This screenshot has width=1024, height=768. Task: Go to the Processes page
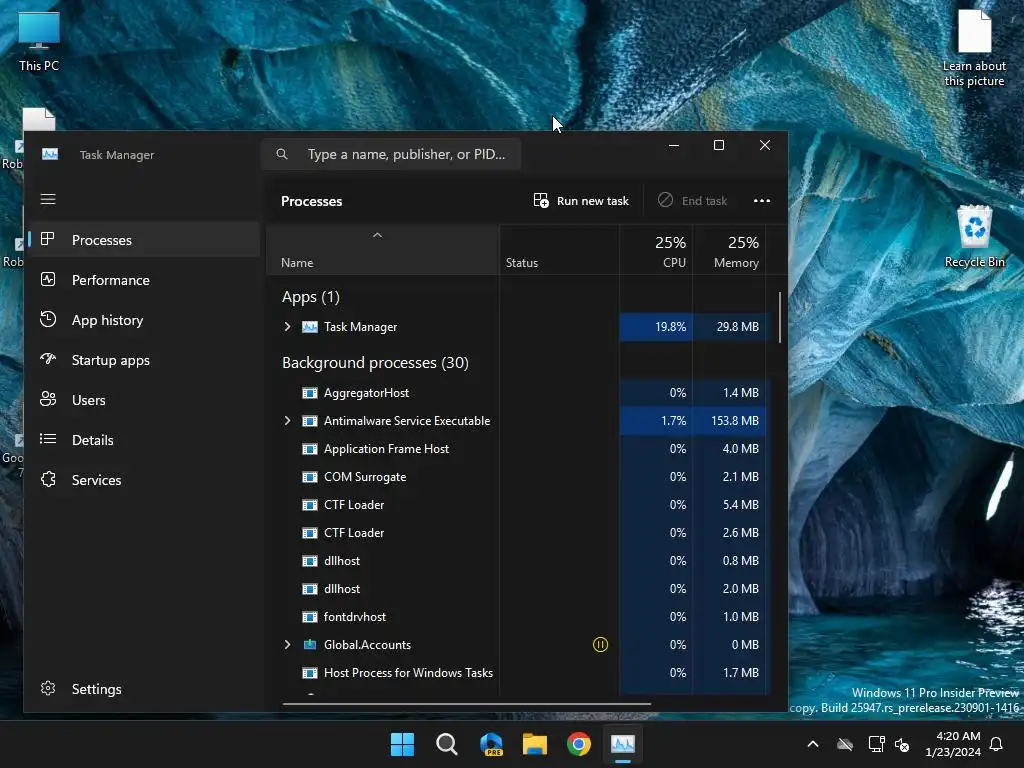(144, 240)
